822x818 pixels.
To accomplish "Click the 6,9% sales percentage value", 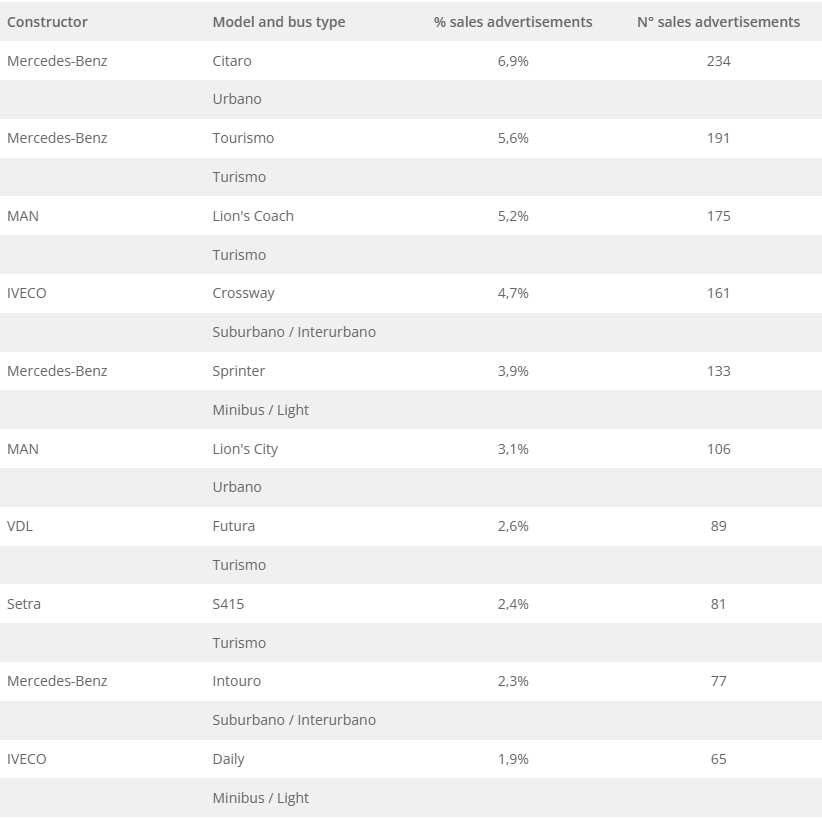I will click(513, 61).
